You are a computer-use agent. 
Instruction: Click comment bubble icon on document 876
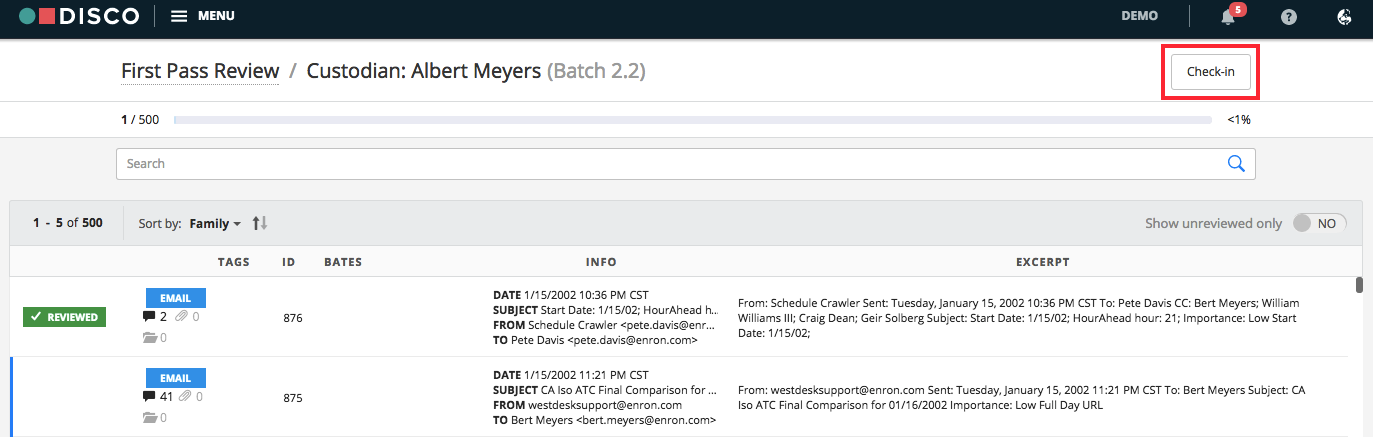(149, 316)
